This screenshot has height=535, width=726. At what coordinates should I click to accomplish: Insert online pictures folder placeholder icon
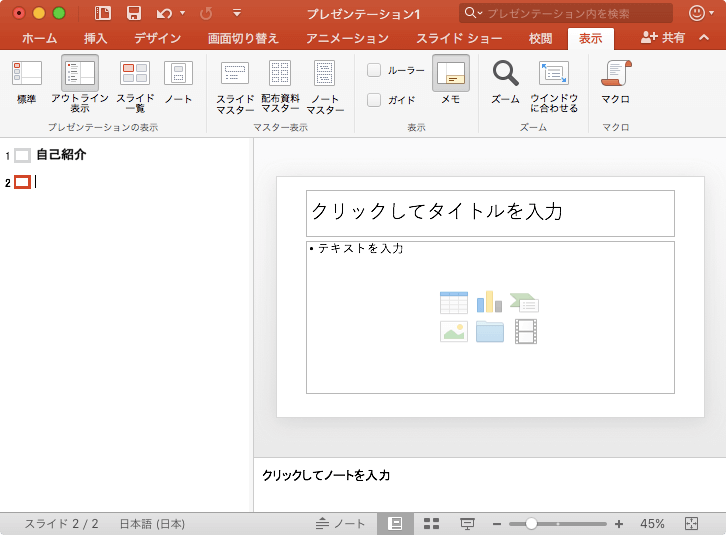(490, 332)
